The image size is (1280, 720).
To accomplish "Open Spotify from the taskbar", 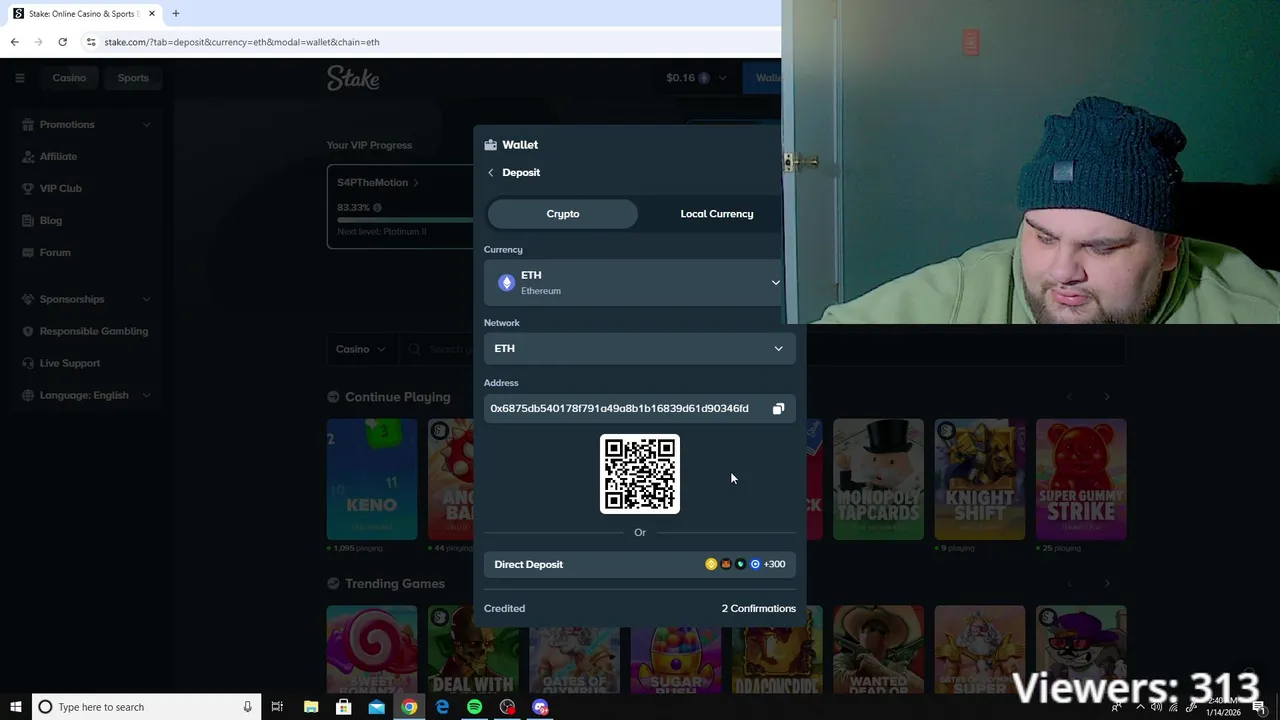I will point(474,707).
